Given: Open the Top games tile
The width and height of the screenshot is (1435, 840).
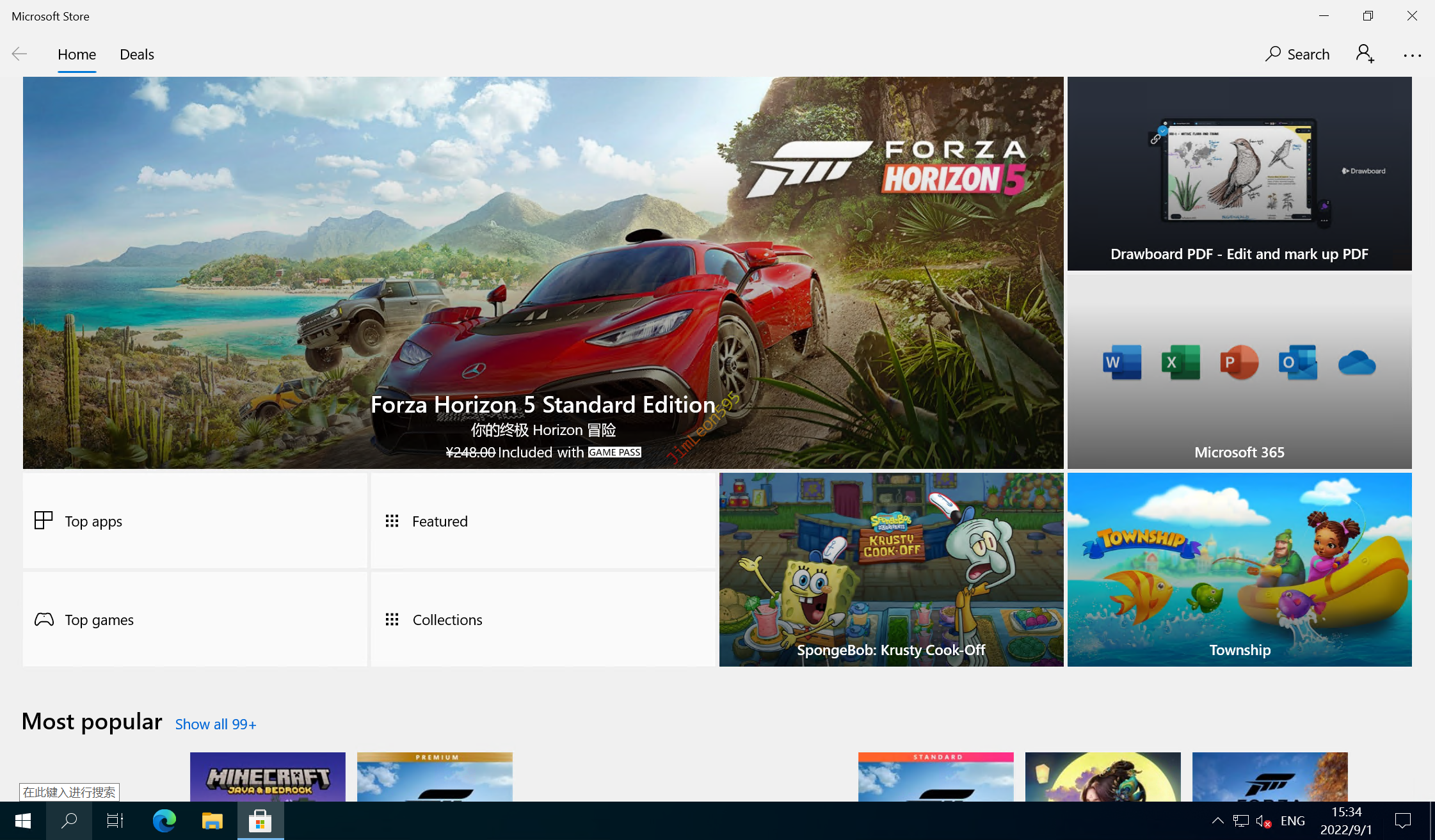Looking at the screenshot, I should coord(195,619).
